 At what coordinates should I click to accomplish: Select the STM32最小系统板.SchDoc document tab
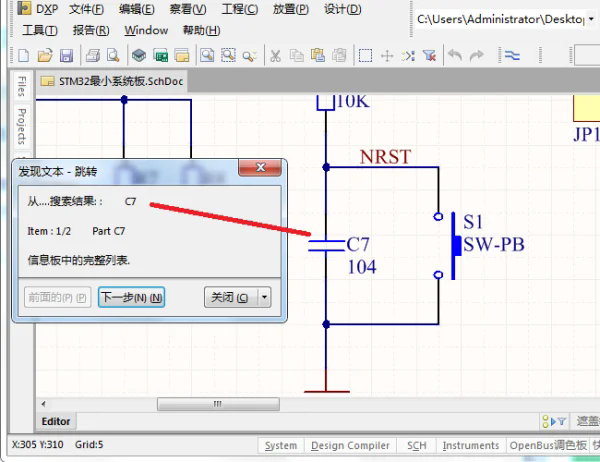[112, 81]
